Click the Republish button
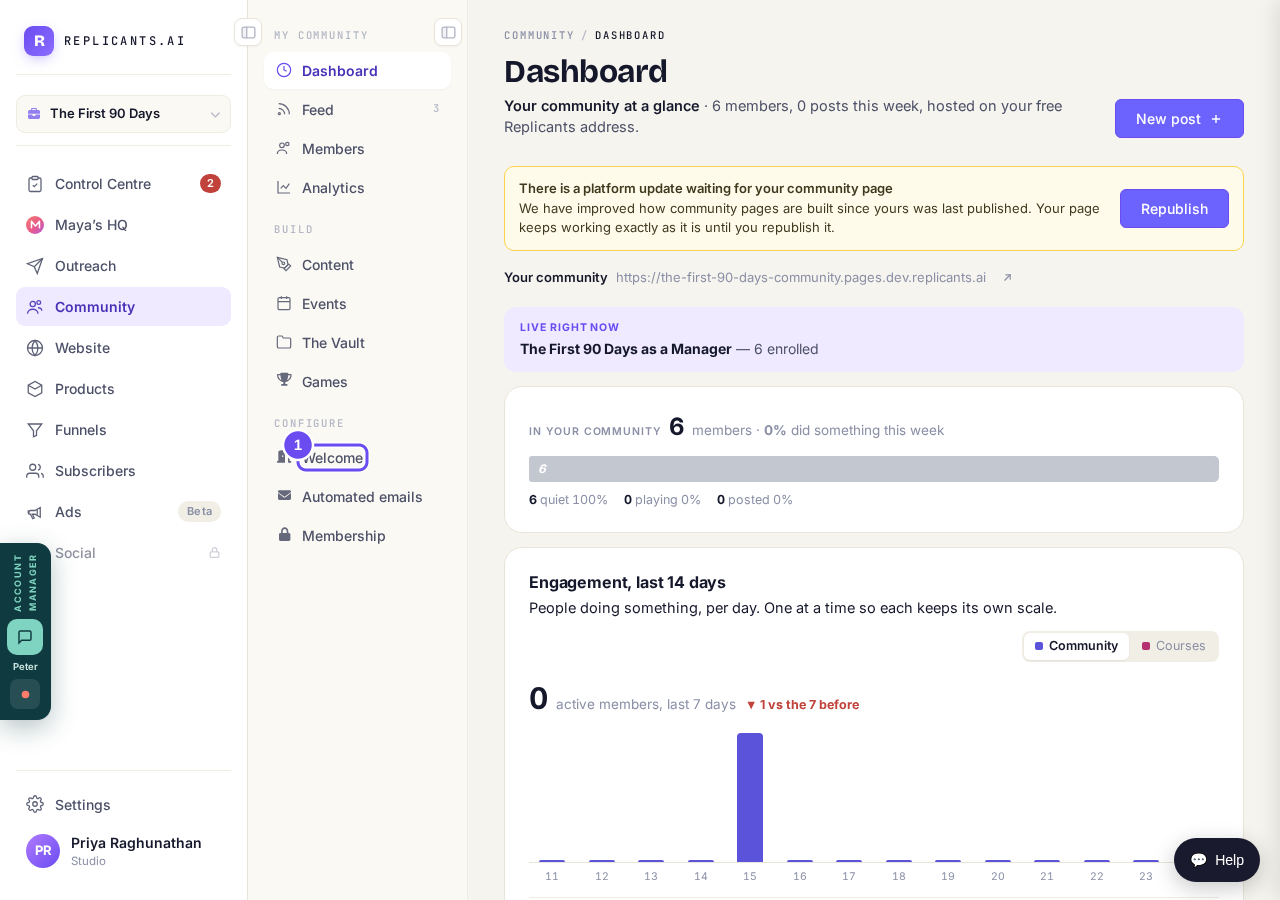 1174,209
